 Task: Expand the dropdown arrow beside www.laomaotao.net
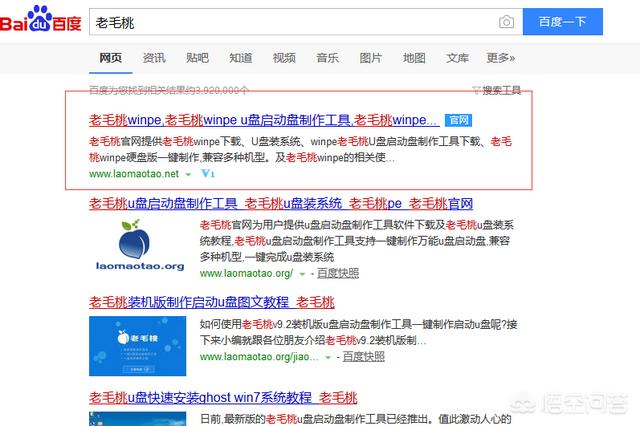[188, 175]
